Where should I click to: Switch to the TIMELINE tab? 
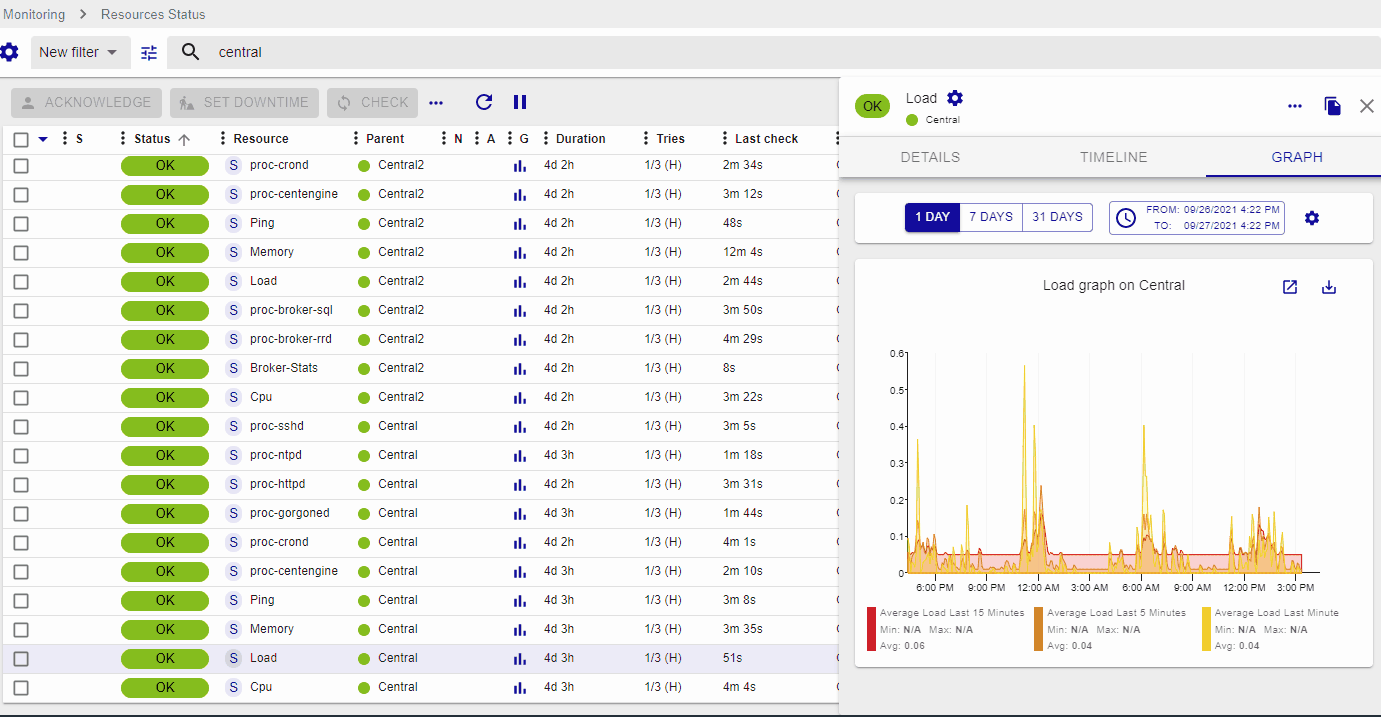pyautogui.click(x=1113, y=157)
